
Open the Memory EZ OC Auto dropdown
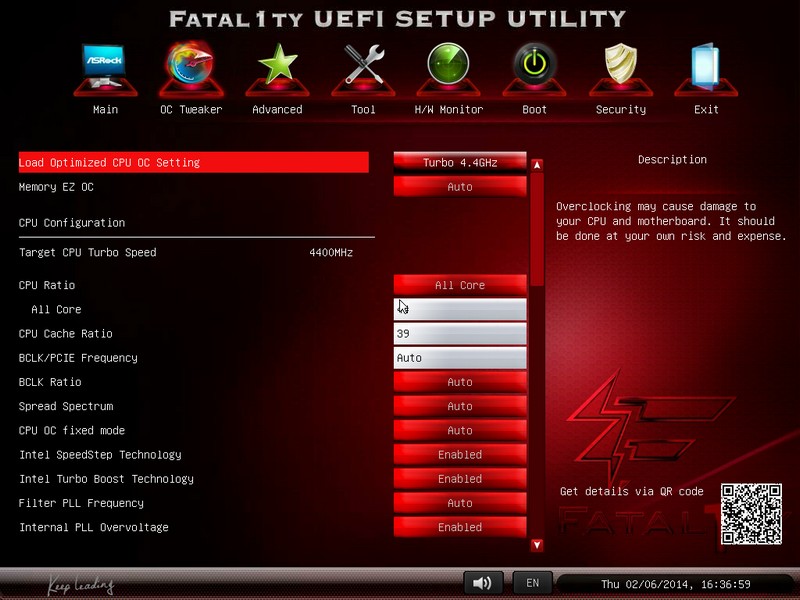460,187
